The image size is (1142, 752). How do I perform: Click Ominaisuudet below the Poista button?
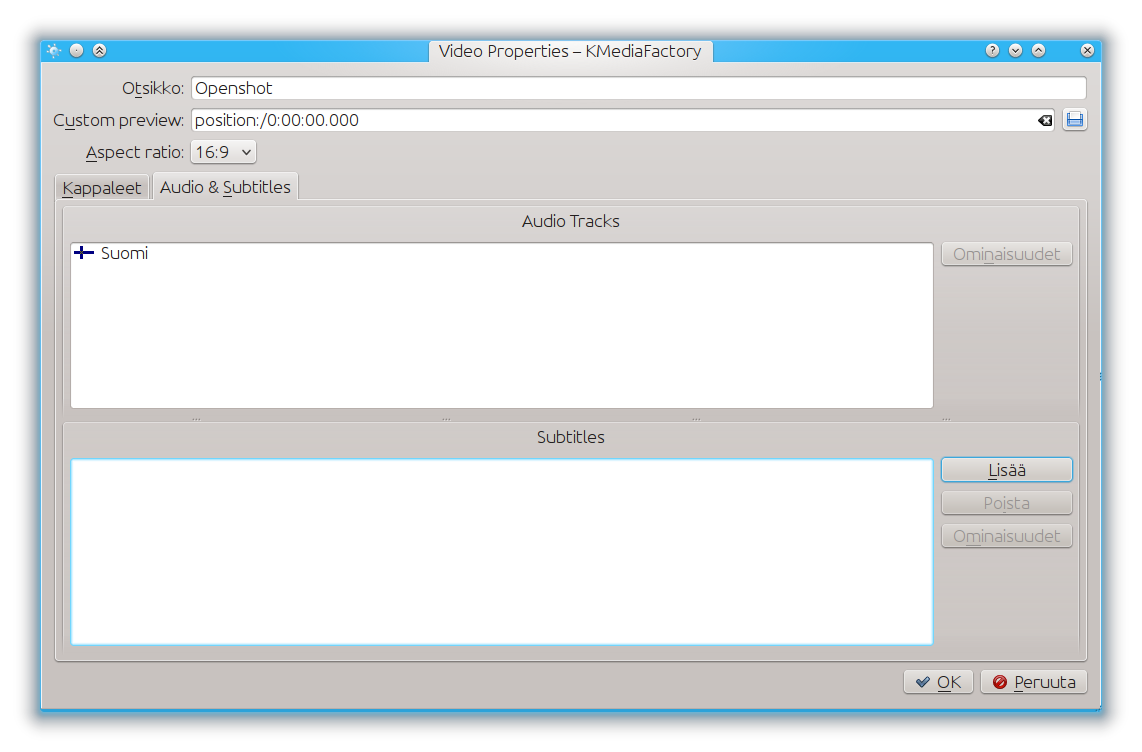coord(1007,536)
